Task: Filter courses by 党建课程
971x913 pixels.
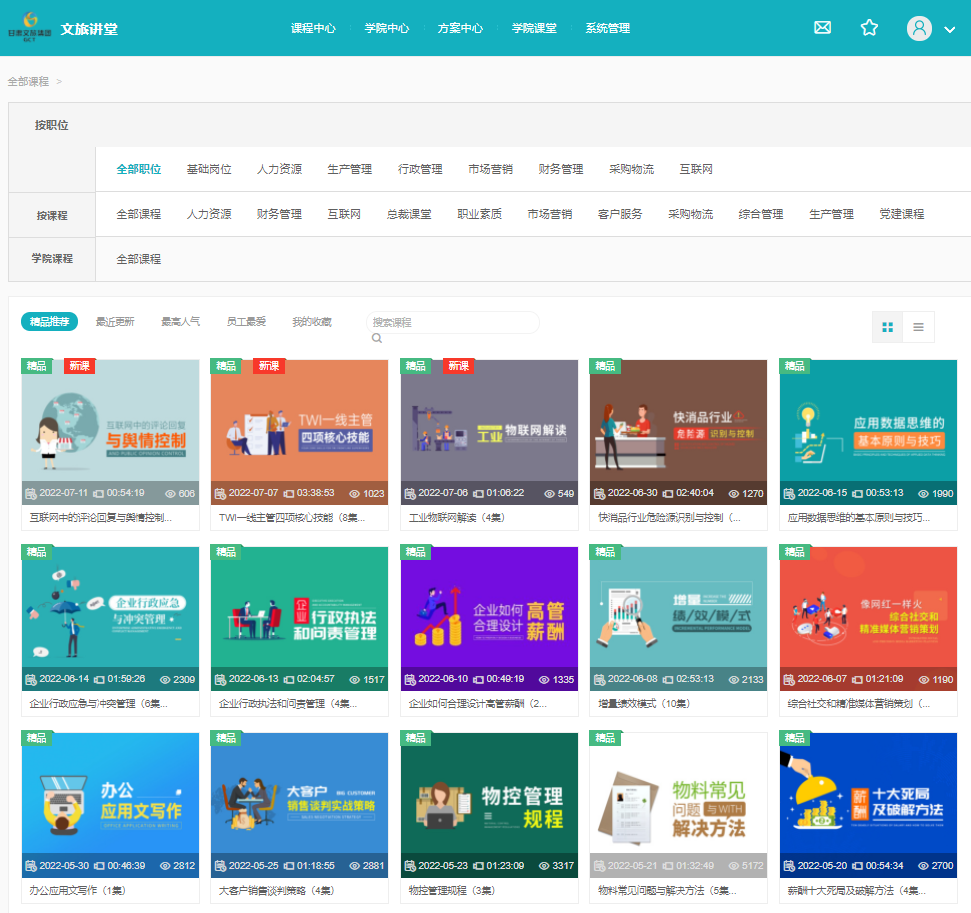Action: click(901, 214)
